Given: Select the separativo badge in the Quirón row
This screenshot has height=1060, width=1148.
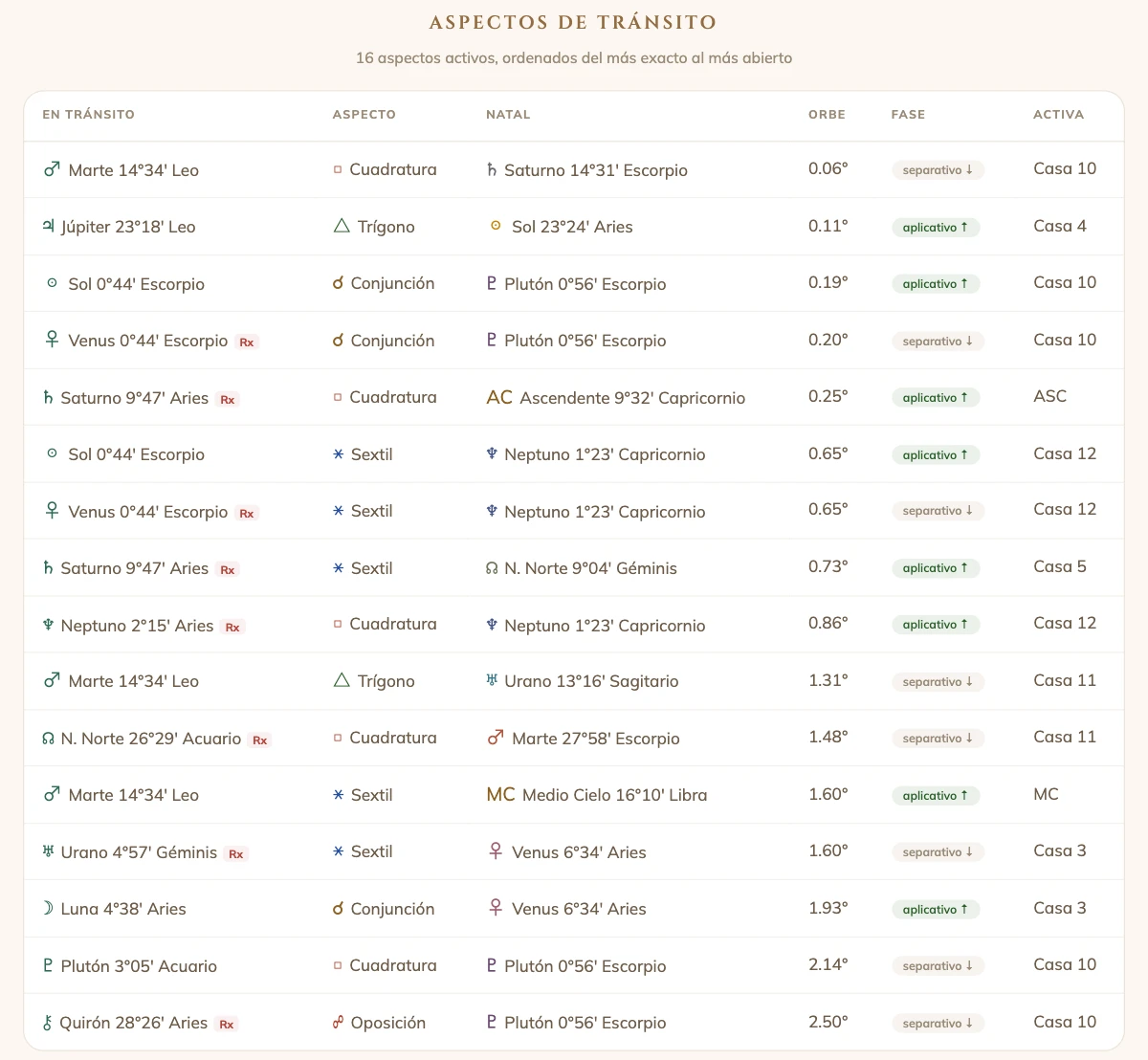Looking at the screenshot, I should tap(938, 1023).
